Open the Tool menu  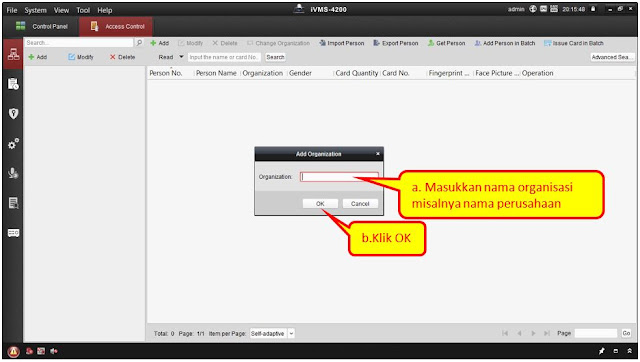tap(83, 10)
